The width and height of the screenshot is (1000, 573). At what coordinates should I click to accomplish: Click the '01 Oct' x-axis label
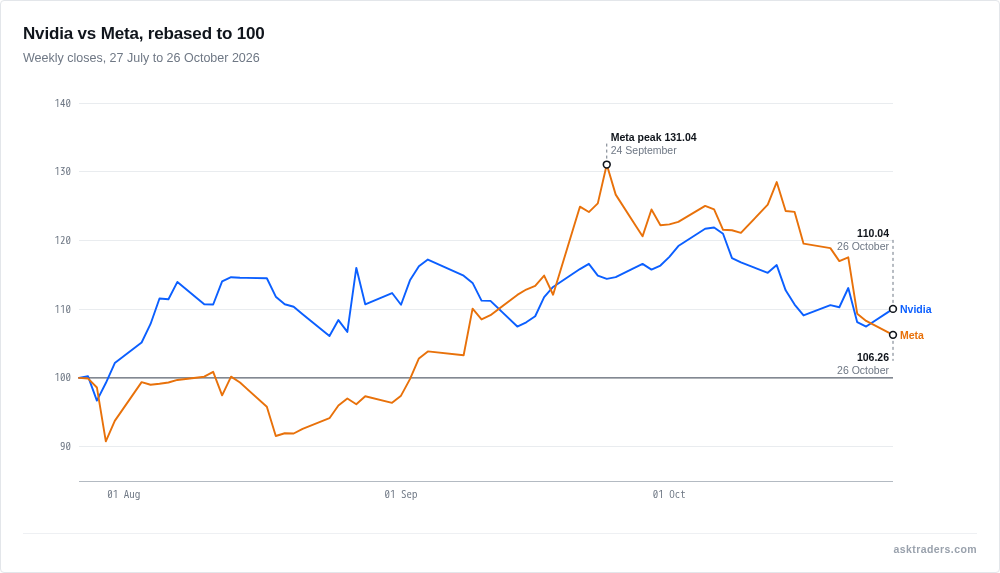point(668,495)
